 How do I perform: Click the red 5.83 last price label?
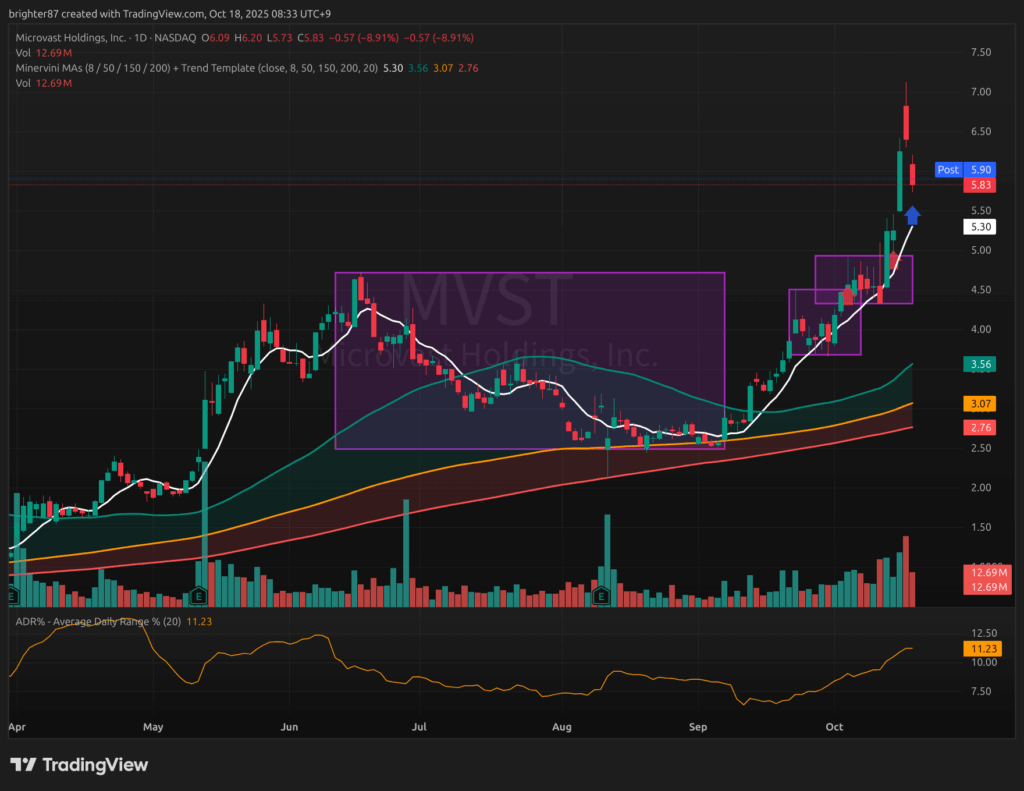coord(980,186)
